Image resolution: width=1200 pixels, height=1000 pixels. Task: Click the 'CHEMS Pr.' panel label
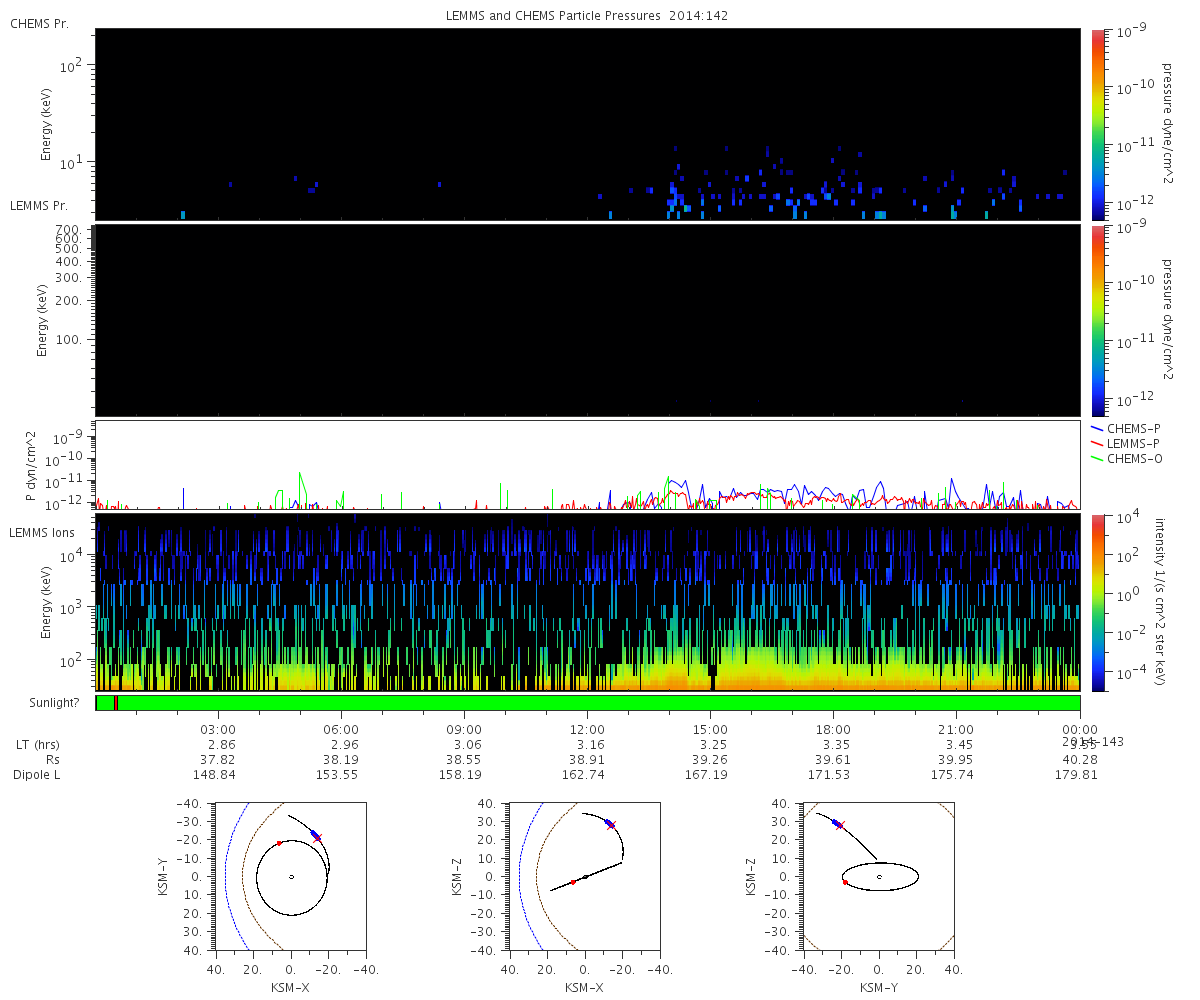[x=39, y=22]
